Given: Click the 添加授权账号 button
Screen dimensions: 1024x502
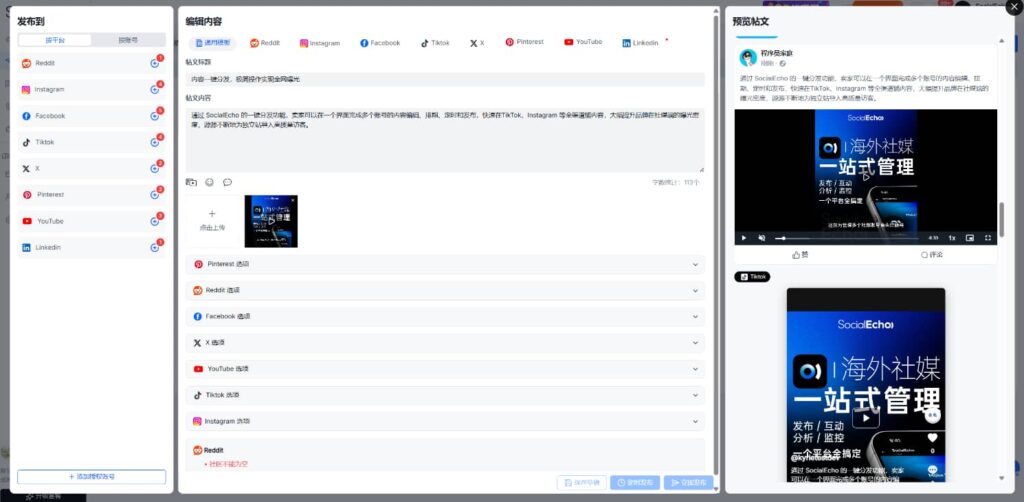Looking at the screenshot, I should [91, 477].
